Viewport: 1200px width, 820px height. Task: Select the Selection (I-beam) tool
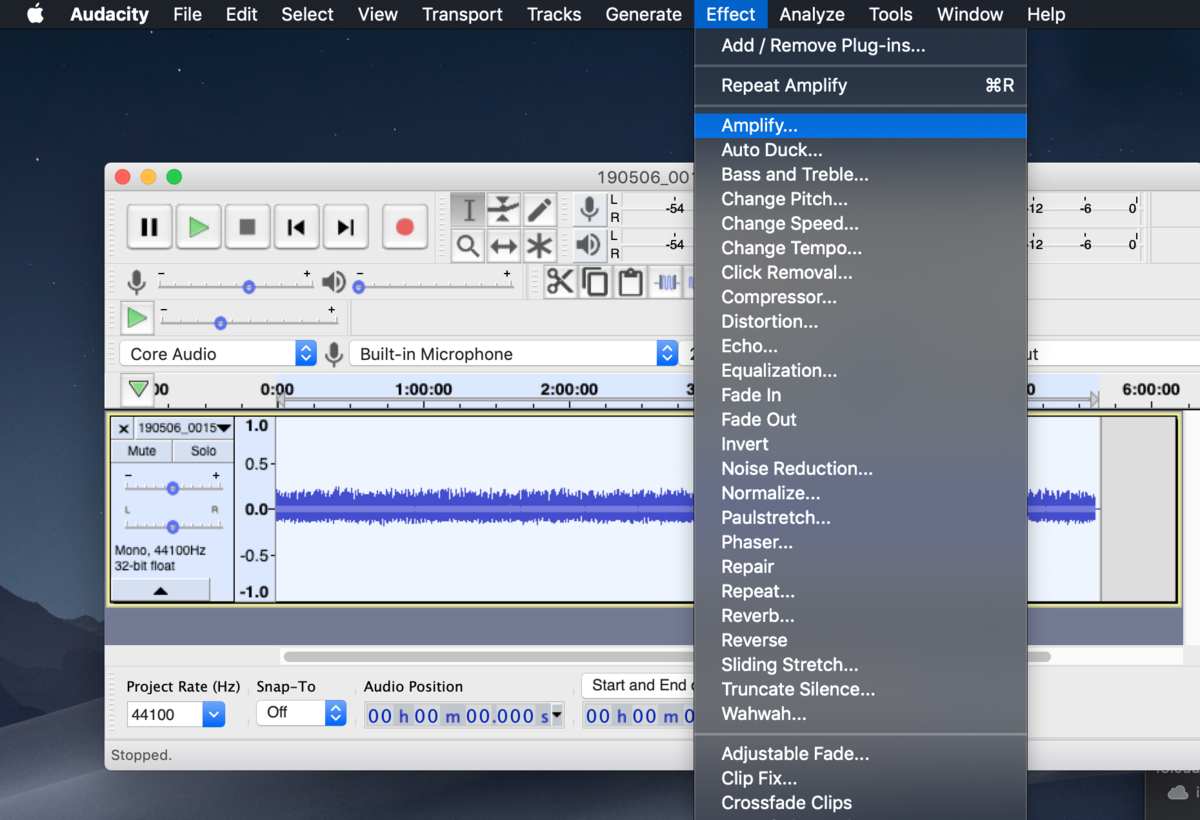point(467,210)
